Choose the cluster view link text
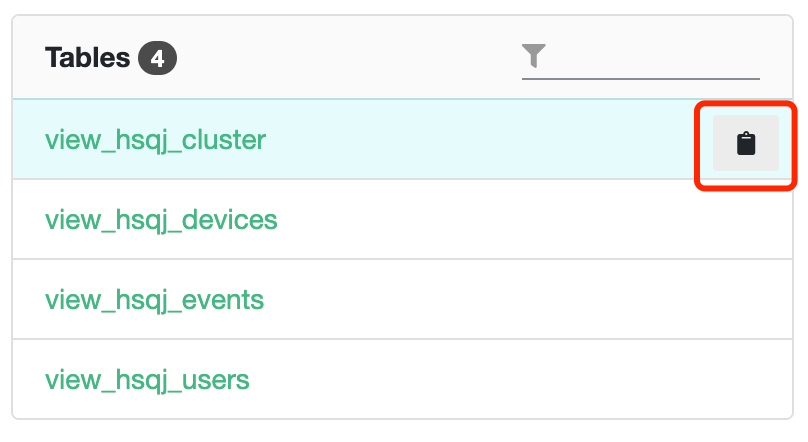 (155, 139)
